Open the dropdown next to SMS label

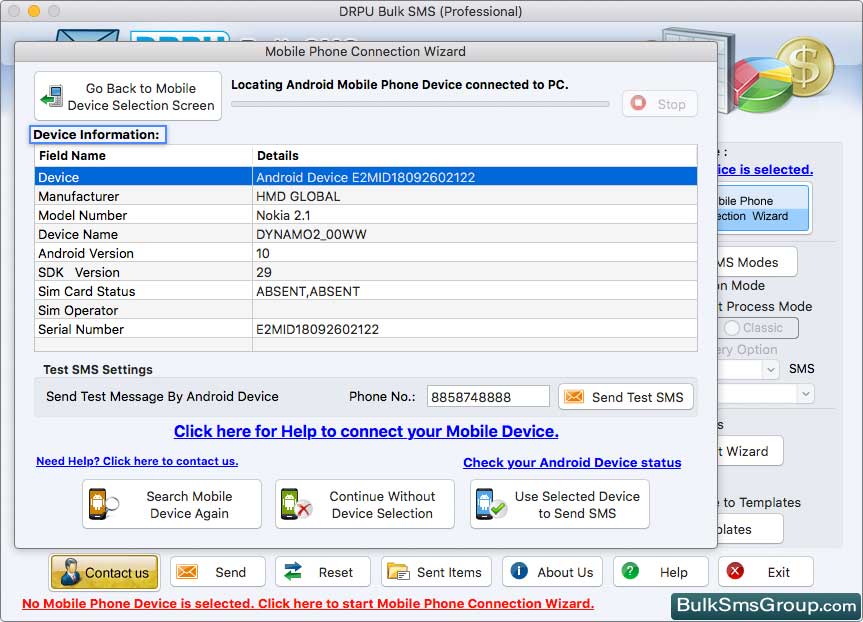click(x=771, y=369)
